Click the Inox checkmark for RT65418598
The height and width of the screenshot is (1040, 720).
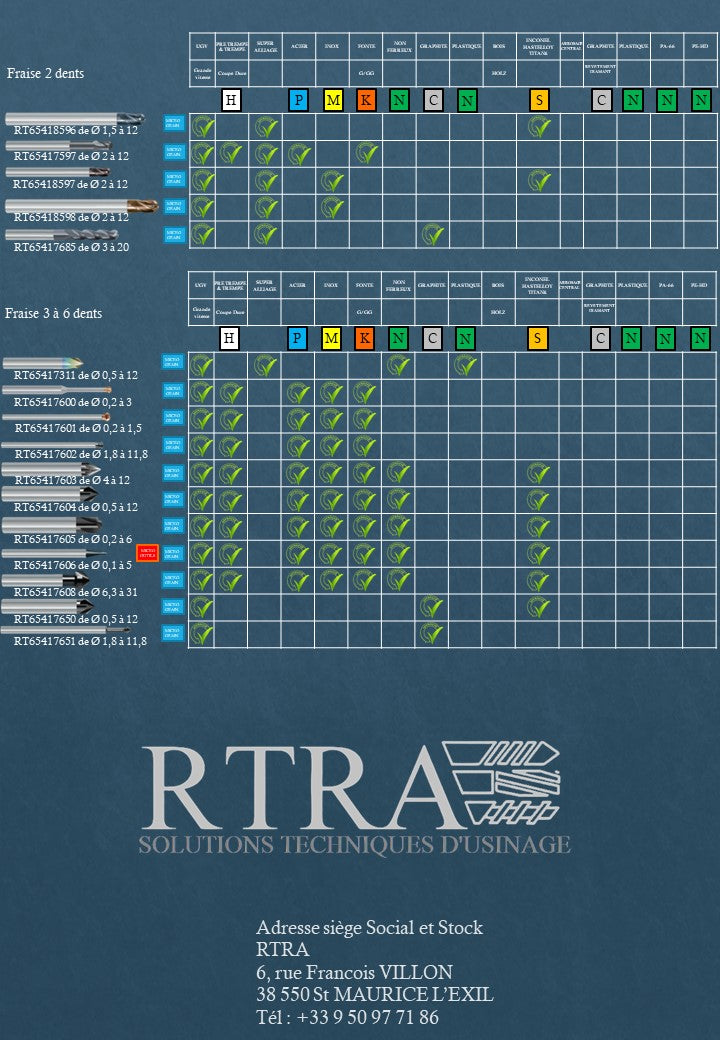pyautogui.click(x=331, y=208)
